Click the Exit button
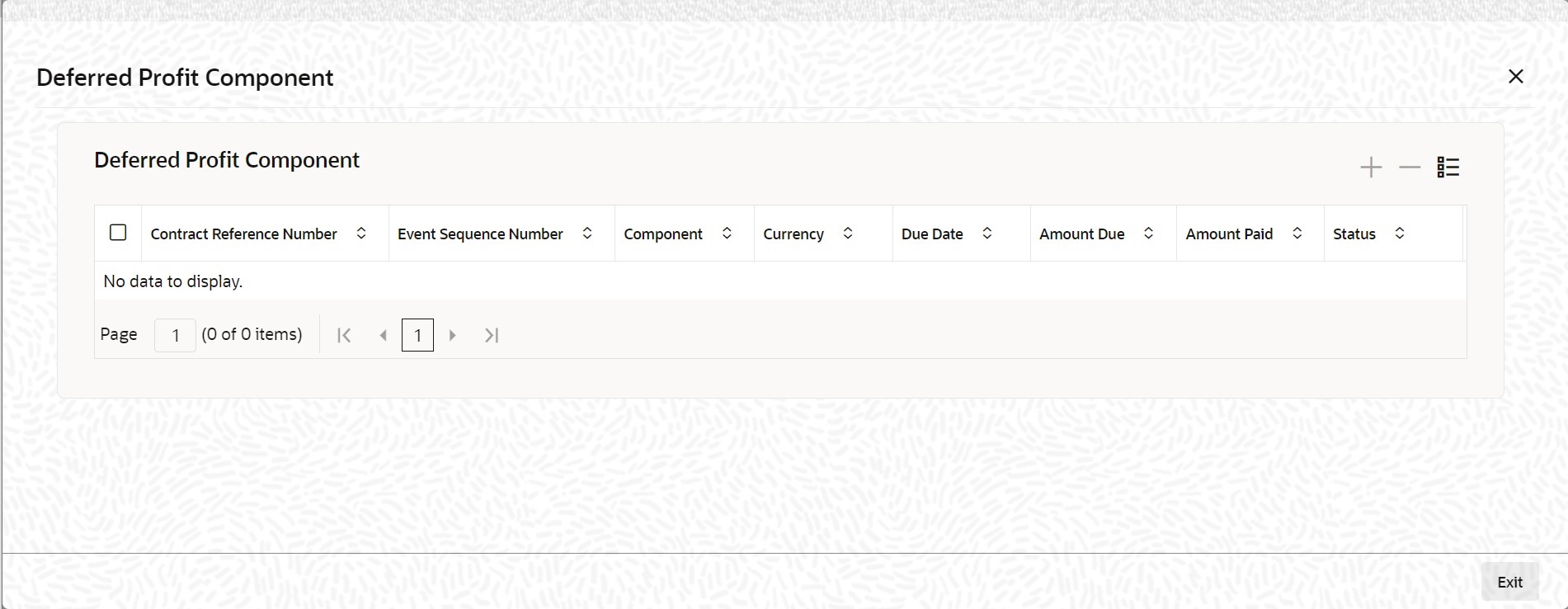The width and height of the screenshot is (1568, 609). pos(1510,582)
